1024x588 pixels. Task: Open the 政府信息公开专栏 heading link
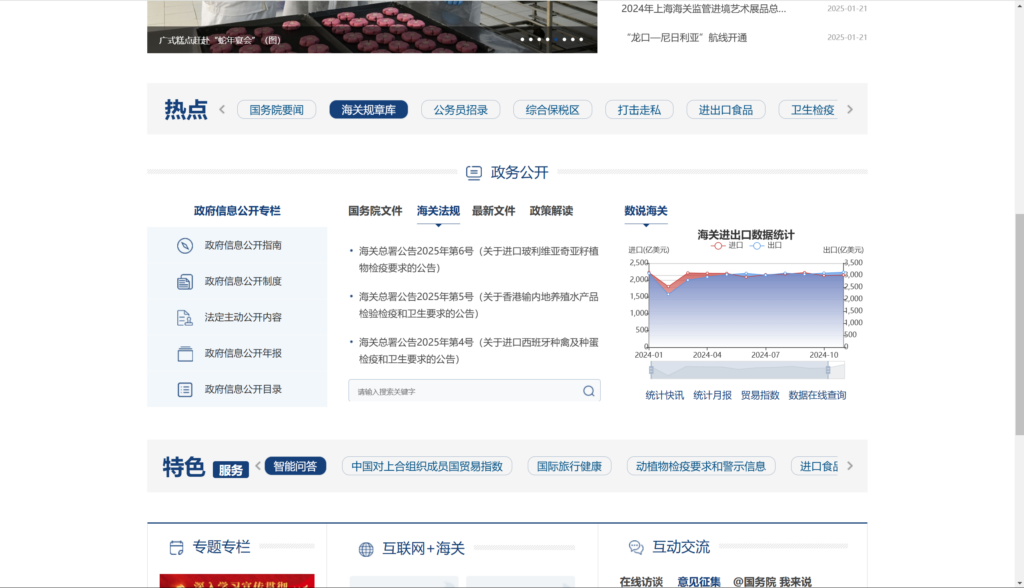pyautogui.click(x=237, y=210)
